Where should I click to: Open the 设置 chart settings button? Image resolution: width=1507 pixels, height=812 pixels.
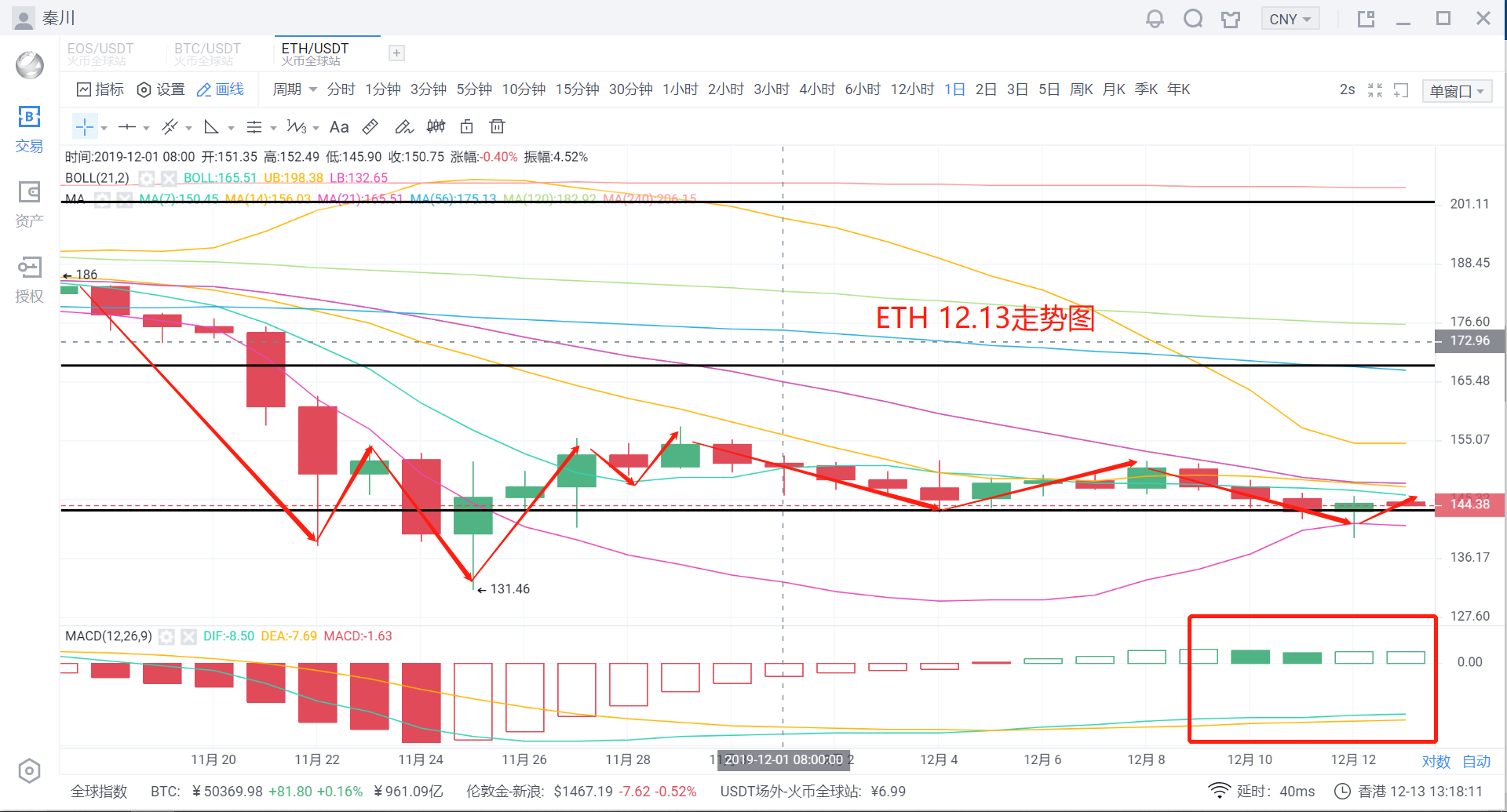tap(161, 89)
